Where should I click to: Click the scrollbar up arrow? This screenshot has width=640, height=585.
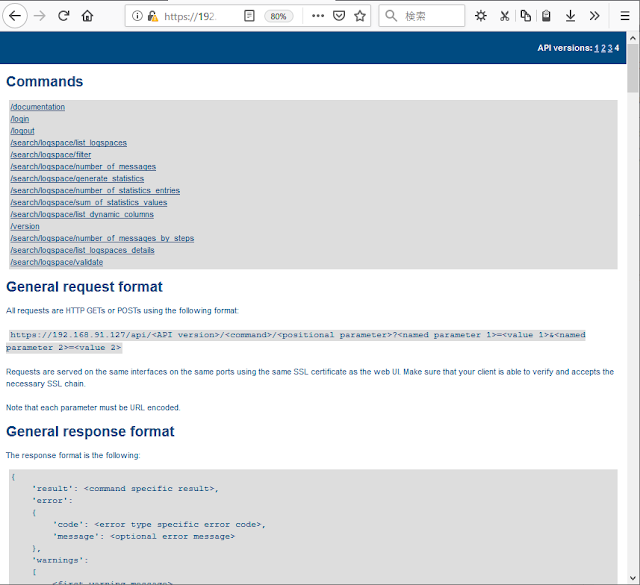pyautogui.click(x=633, y=38)
